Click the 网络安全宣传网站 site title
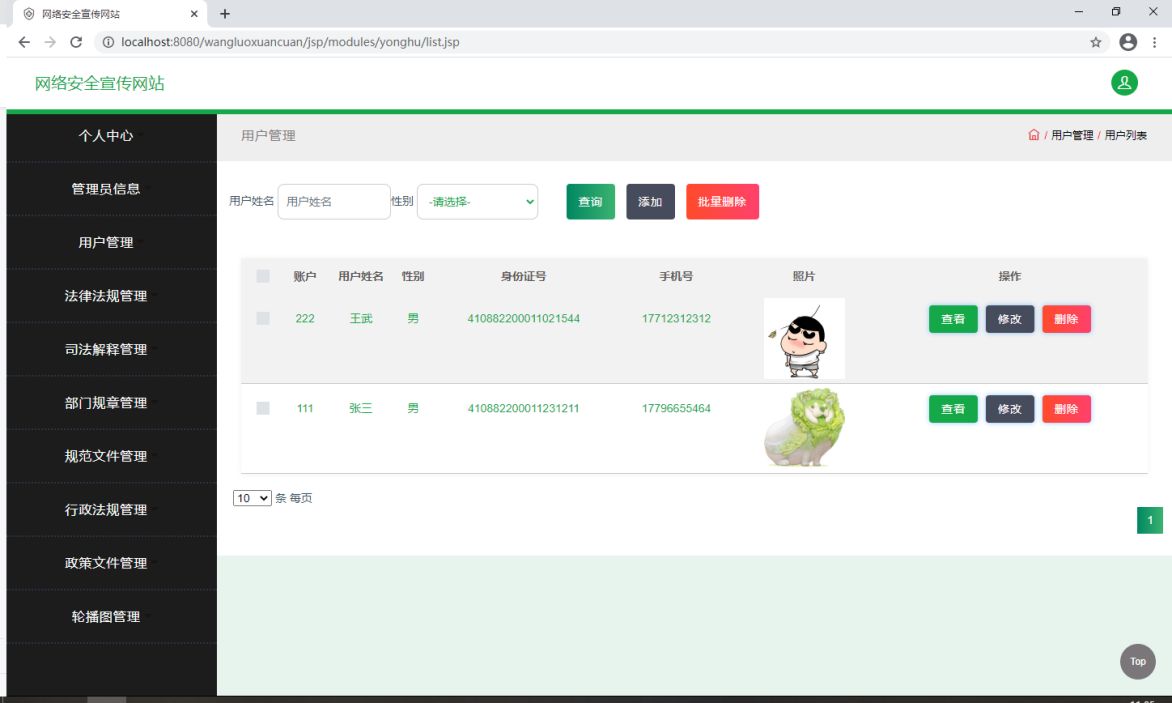This screenshot has height=703, width=1172. [x=99, y=83]
